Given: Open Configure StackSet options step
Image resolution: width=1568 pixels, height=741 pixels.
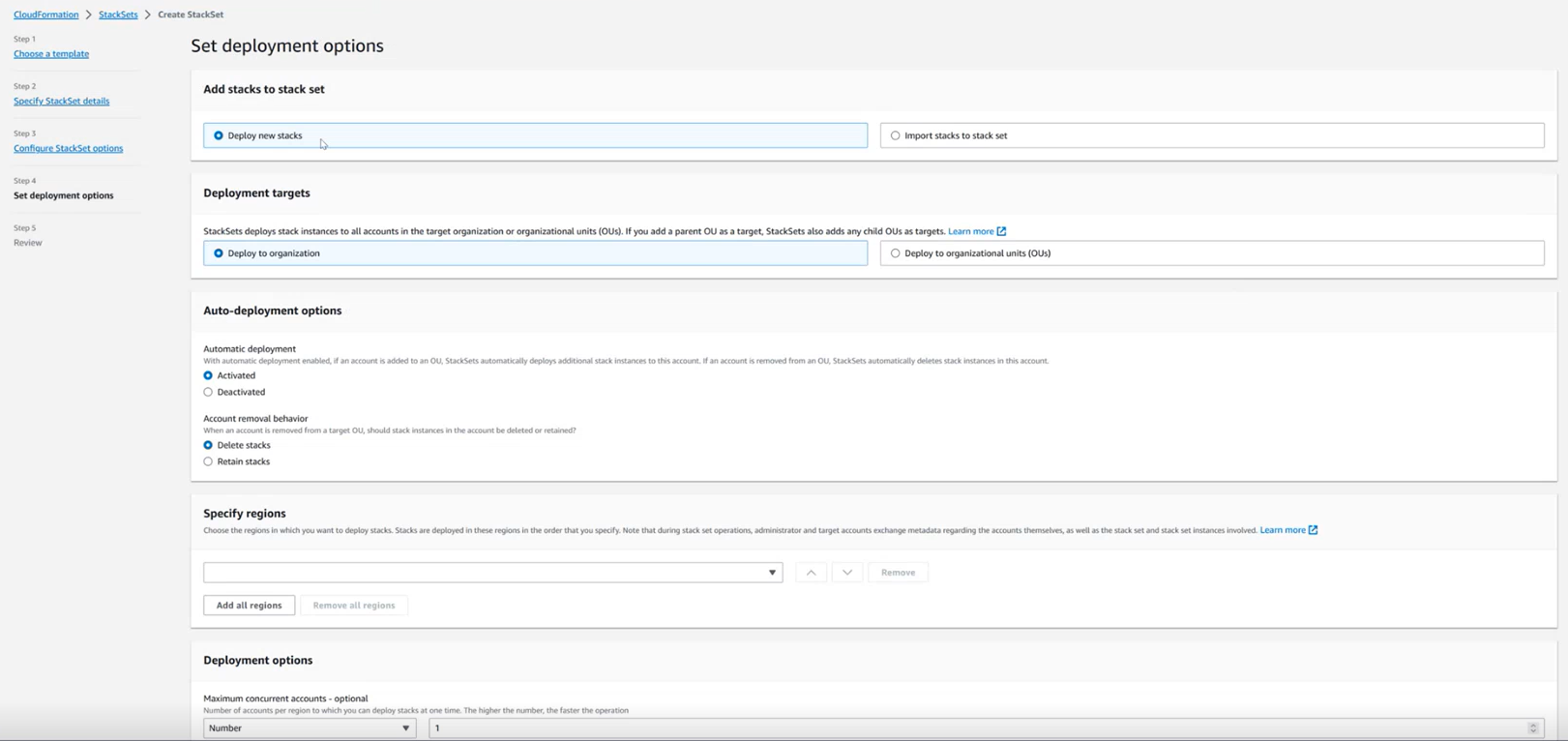Looking at the screenshot, I should (x=68, y=148).
